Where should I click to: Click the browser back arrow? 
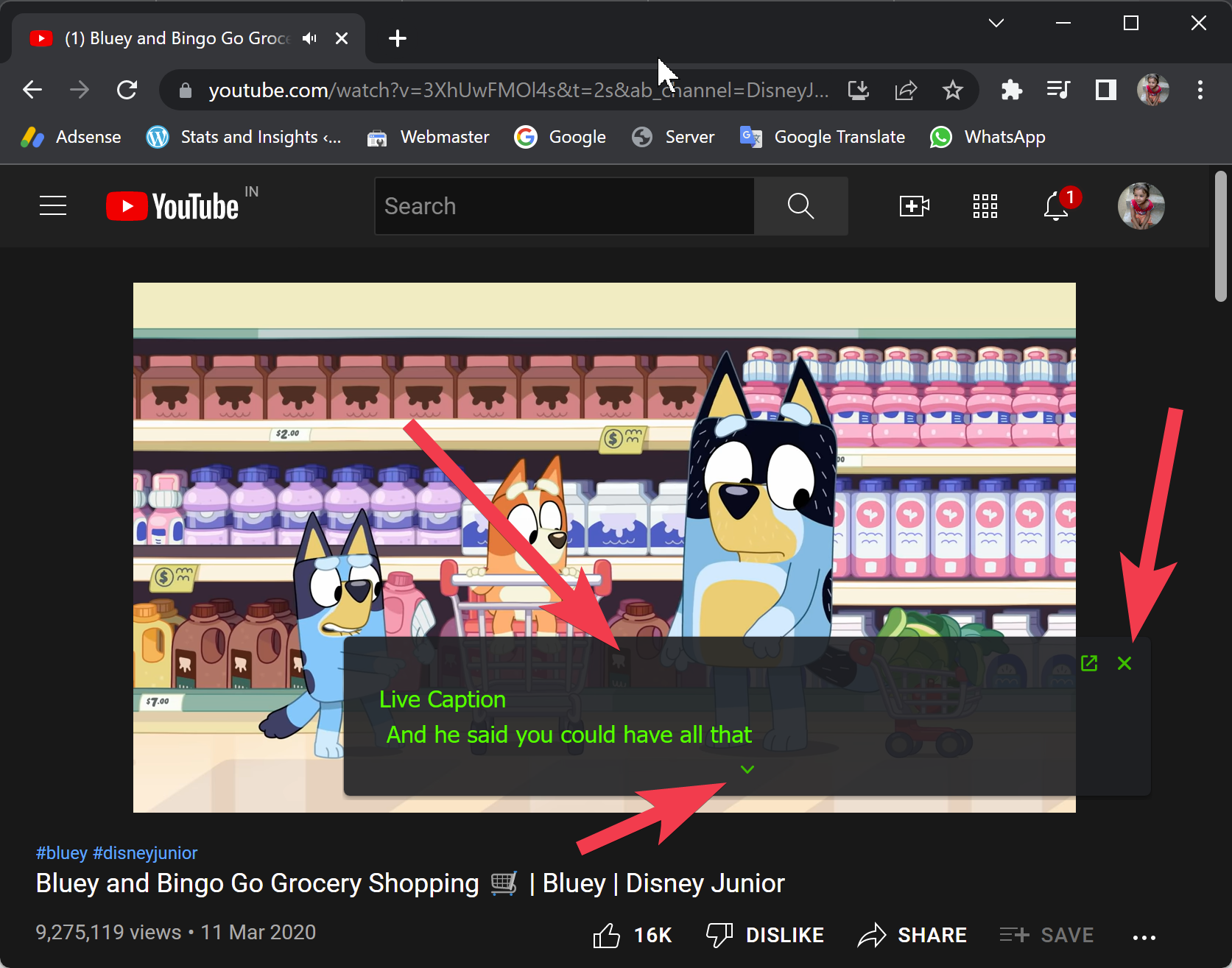tap(32, 90)
